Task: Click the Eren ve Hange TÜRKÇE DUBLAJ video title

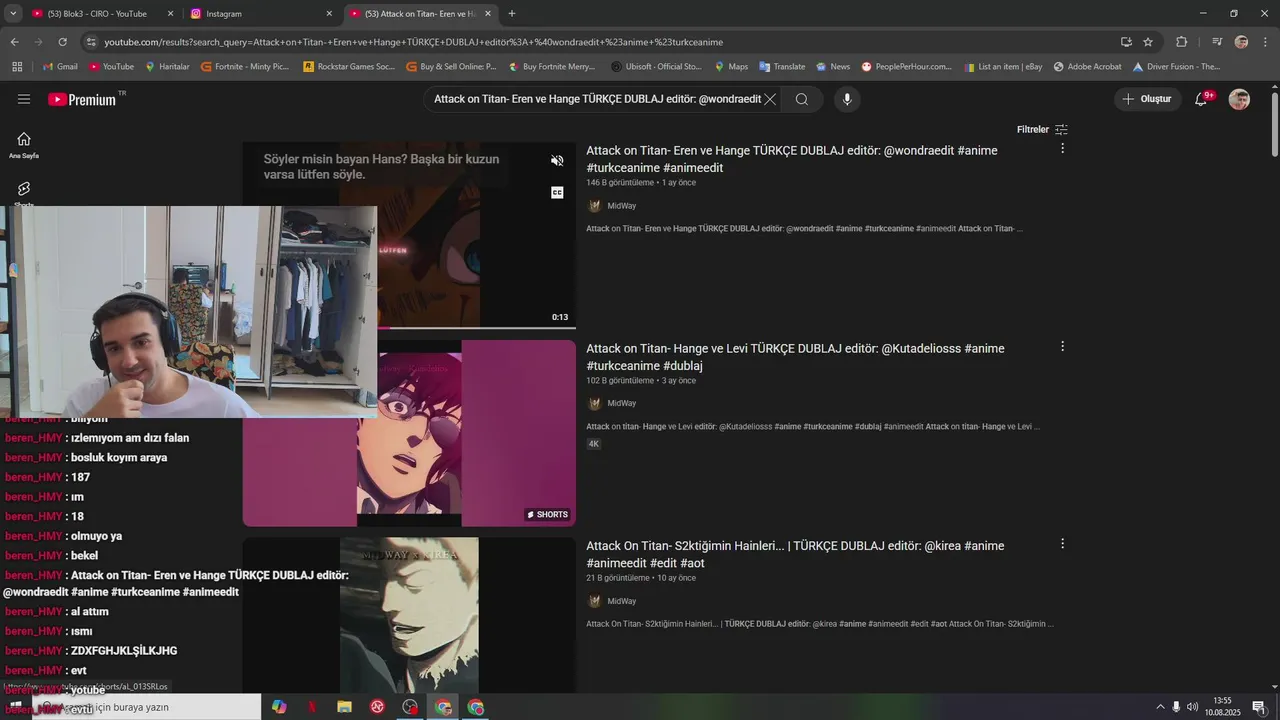Action: (791, 159)
